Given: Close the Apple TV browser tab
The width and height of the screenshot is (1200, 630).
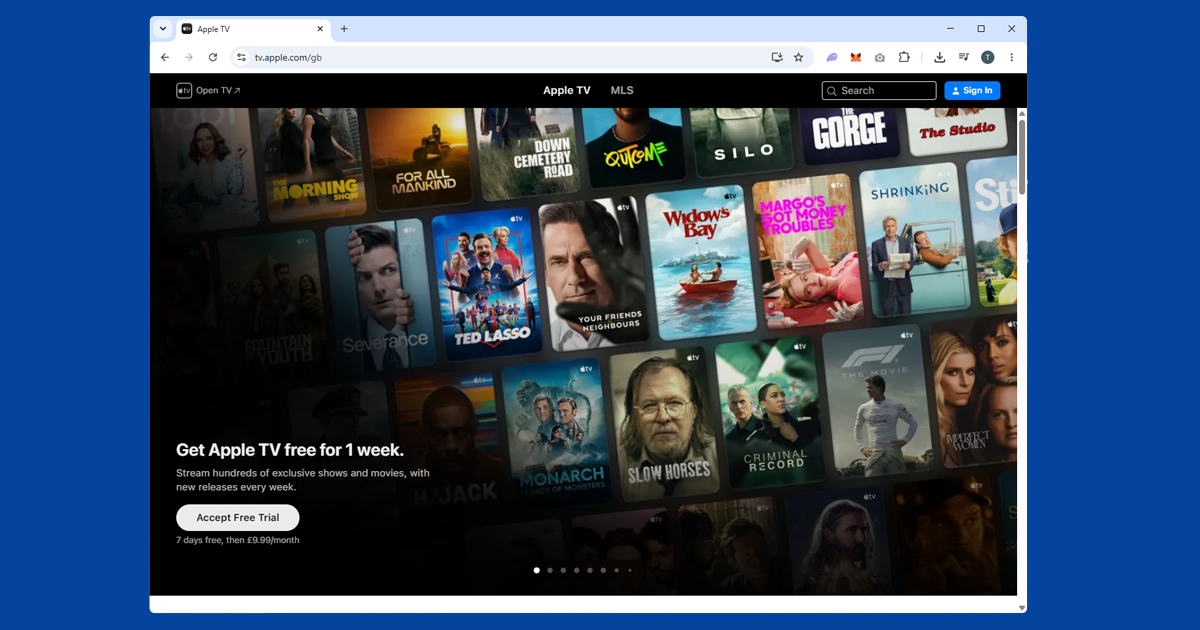Looking at the screenshot, I should click(320, 29).
